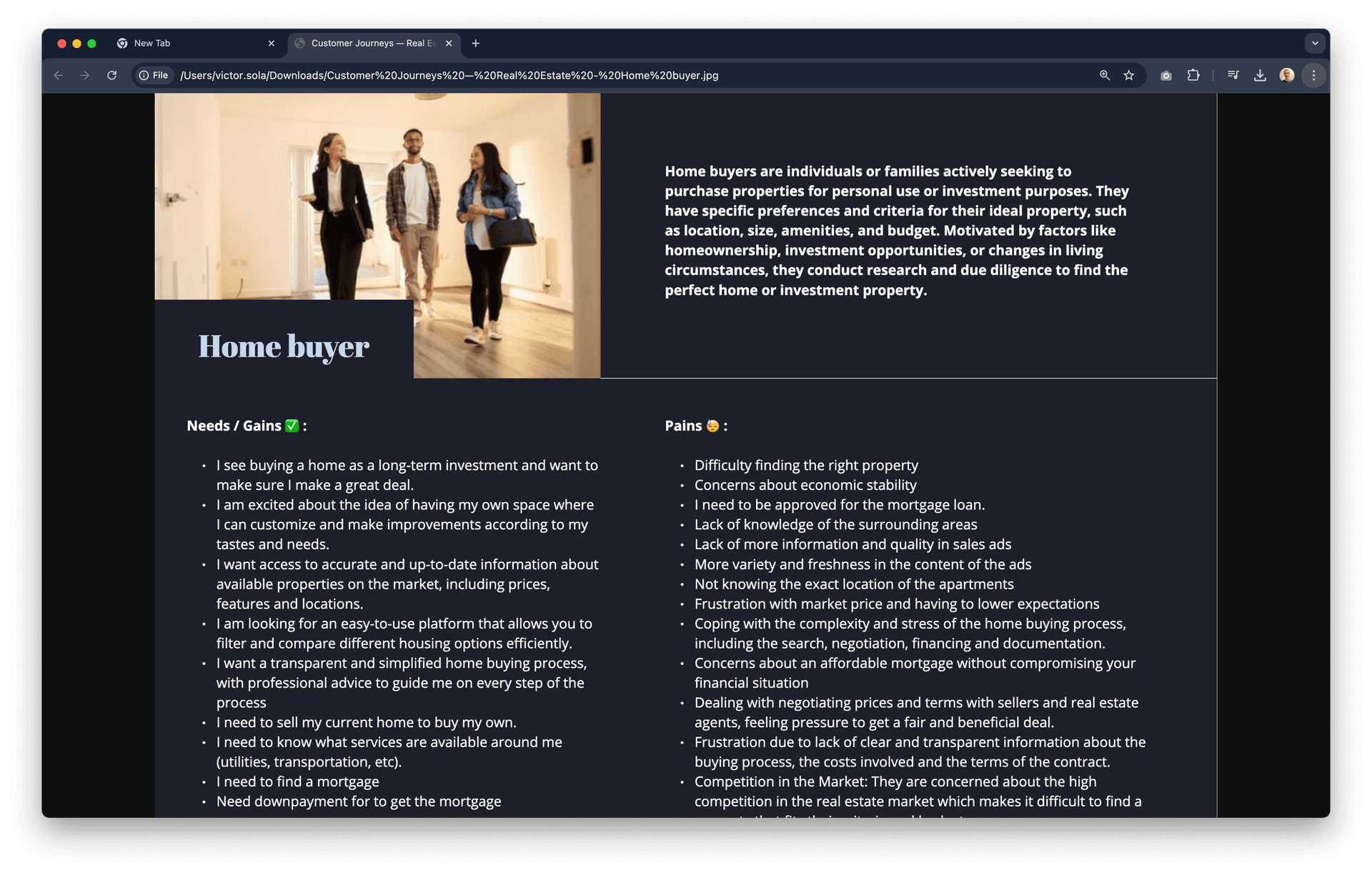The height and width of the screenshot is (873, 1372).
Task: Click 'Need downpayment for to get the mortgage'
Action: [x=359, y=802]
